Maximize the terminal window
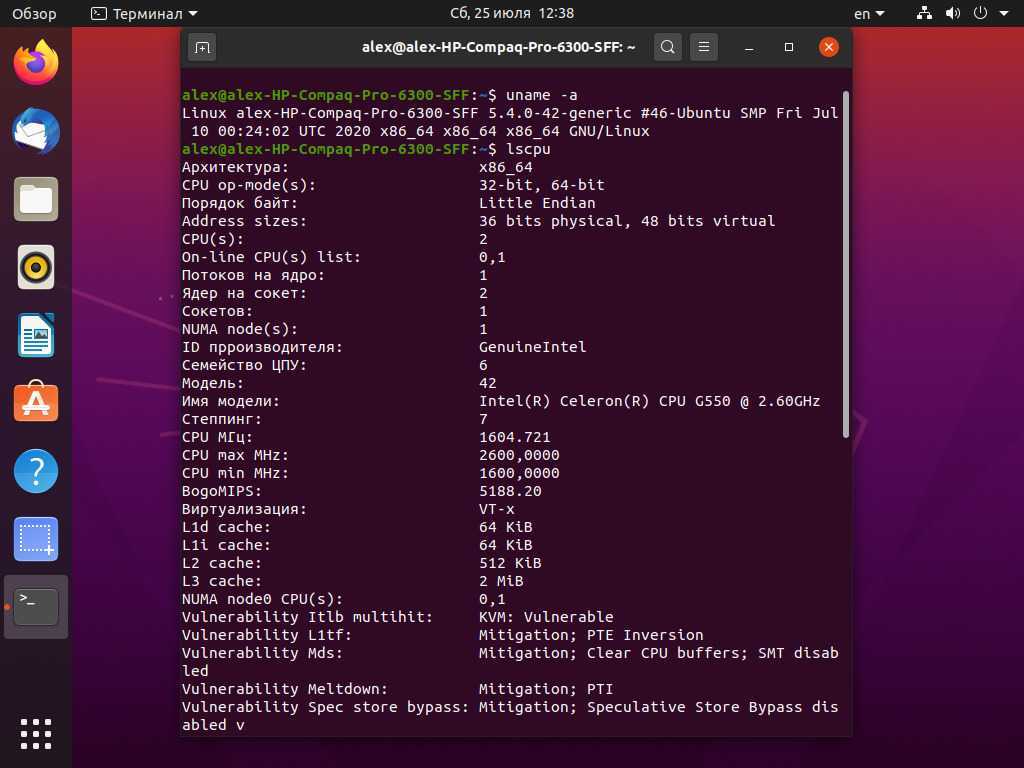This screenshot has width=1024, height=768. [789, 47]
